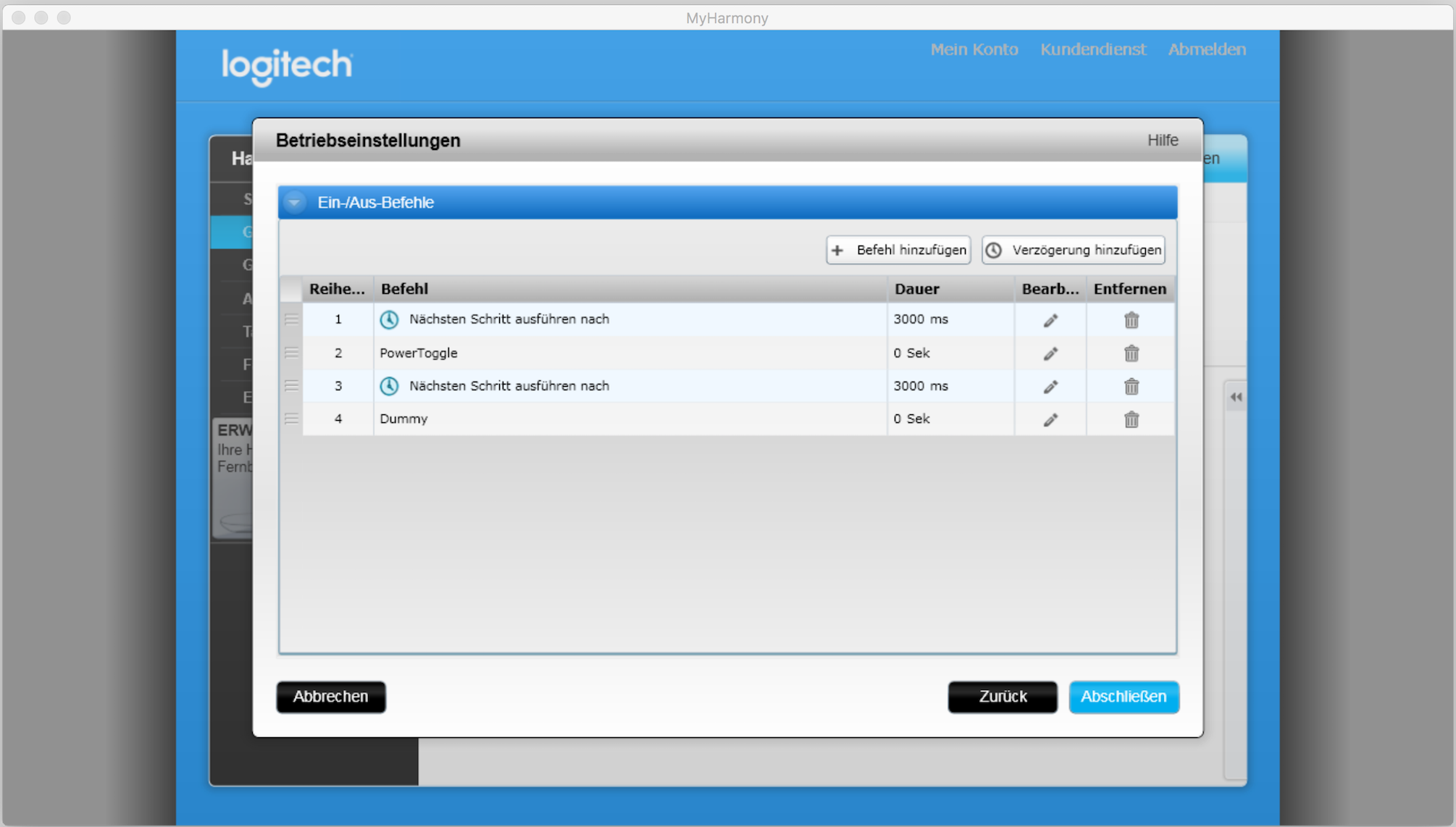Open Kundendienst in top navigation
This screenshot has width=1456, height=827.
pos(1092,49)
